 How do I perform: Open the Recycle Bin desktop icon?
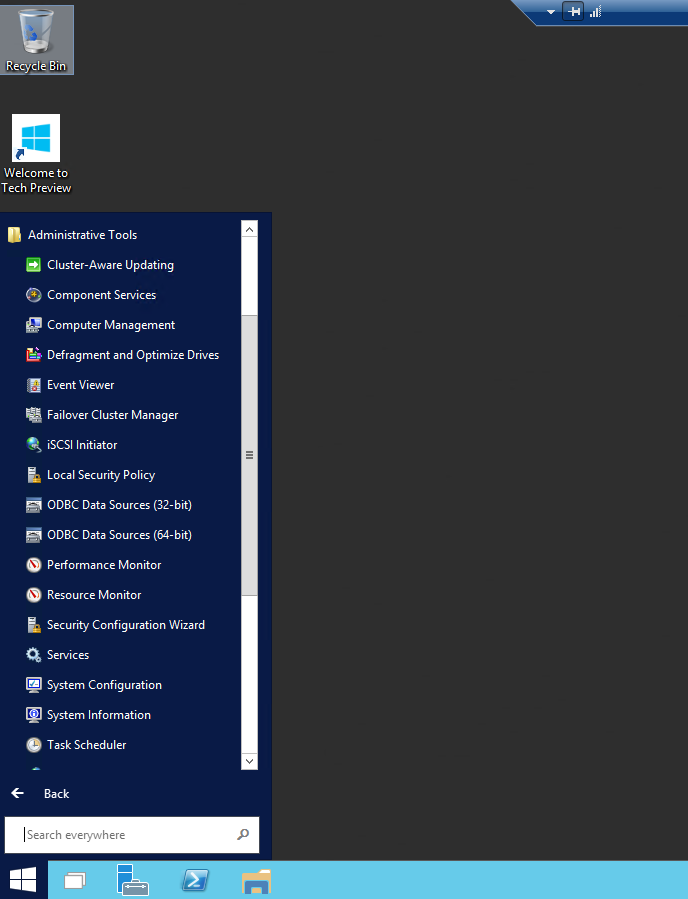coord(37,40)
